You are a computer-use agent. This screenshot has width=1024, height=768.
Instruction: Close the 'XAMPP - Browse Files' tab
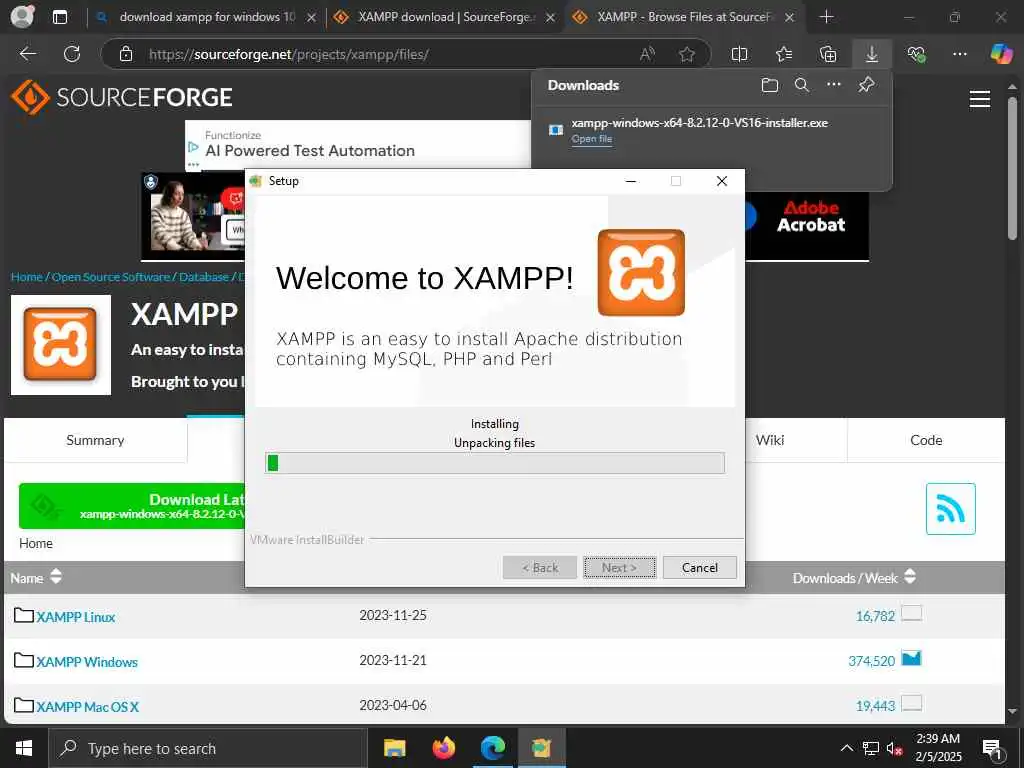790,18
